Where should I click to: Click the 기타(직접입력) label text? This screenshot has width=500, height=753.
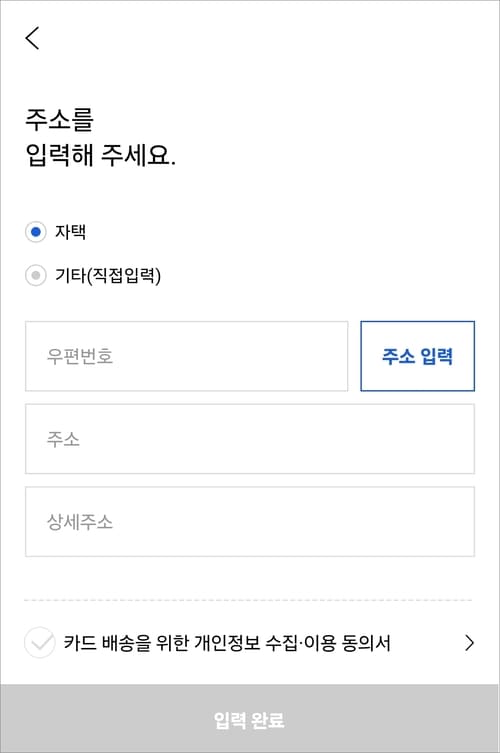[x=108, y=275]
